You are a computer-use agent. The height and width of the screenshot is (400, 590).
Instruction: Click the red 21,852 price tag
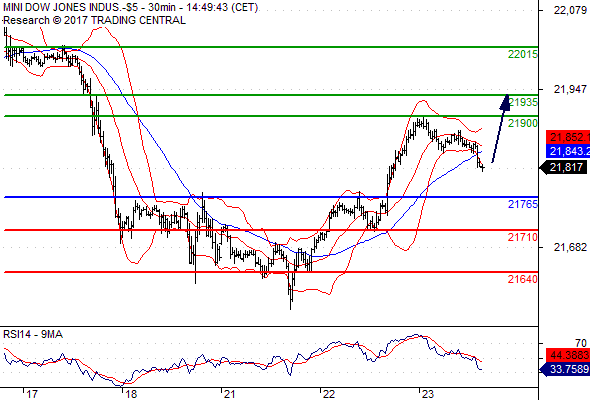point(568,137)
